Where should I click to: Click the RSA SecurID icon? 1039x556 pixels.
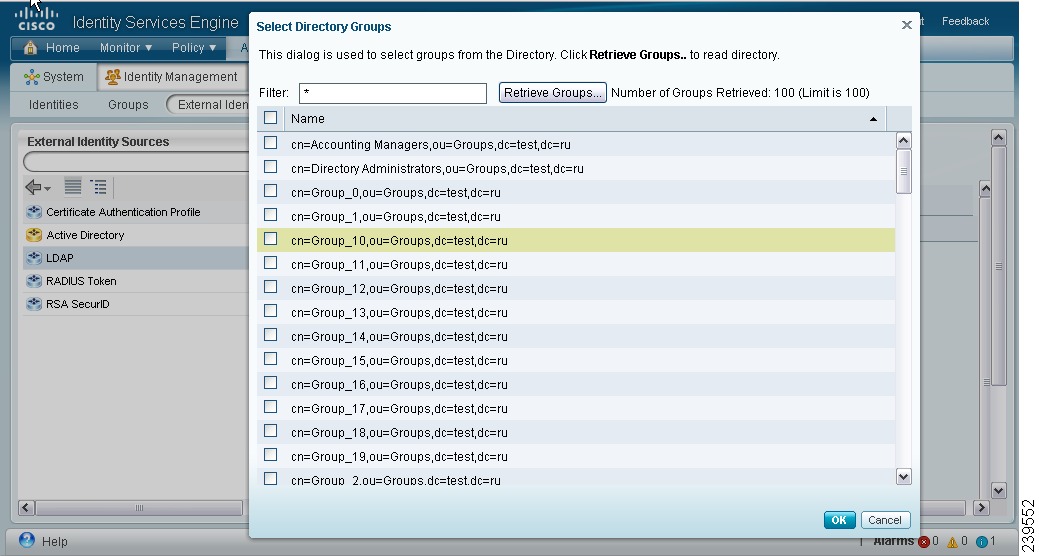pos(34,304)
